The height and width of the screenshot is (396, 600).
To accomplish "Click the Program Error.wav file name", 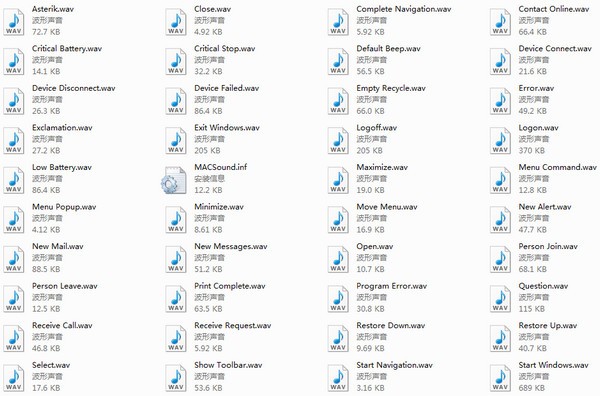I will pos(391,286).
